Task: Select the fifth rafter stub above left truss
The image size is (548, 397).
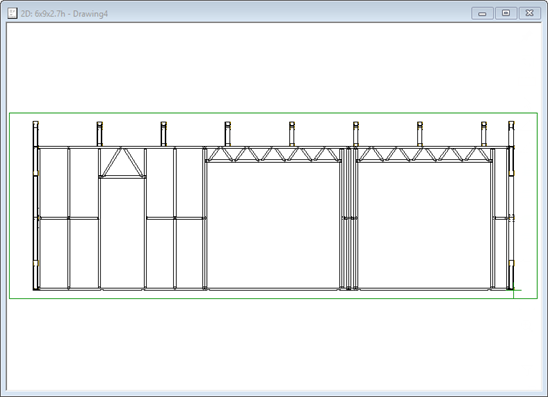Action: tap(292, 134)
